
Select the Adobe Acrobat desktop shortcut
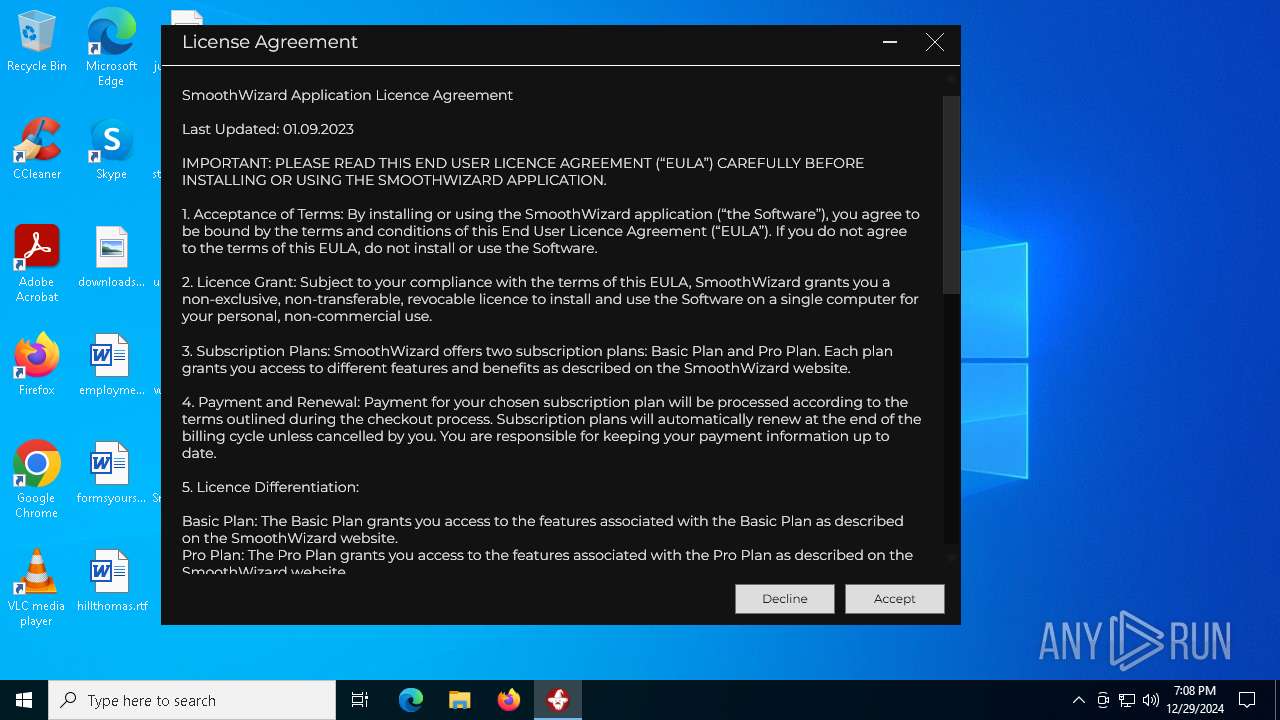37,263
